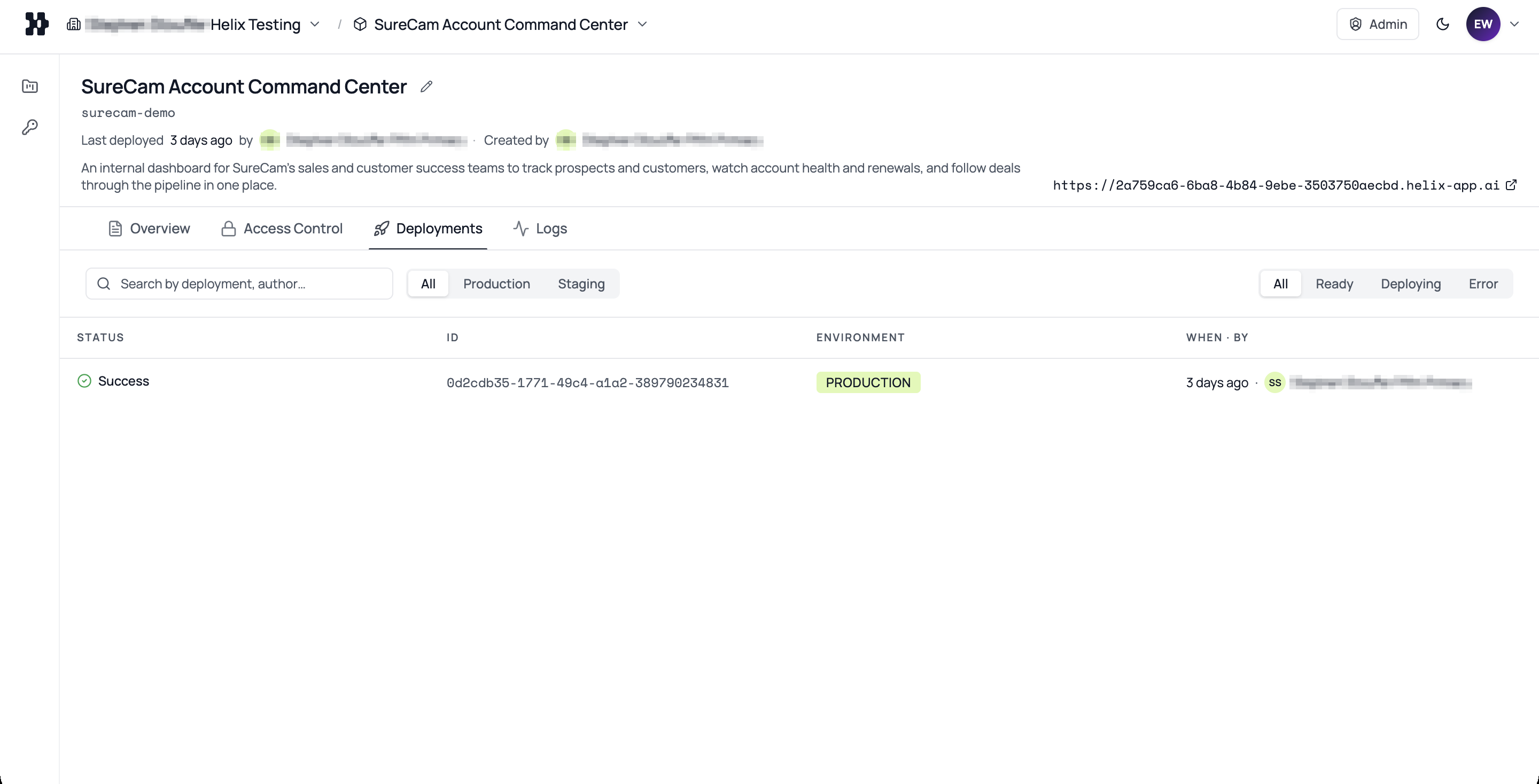Open the Admin shield button
This screenshot has width=1539, height=784.
(1377, 25)
